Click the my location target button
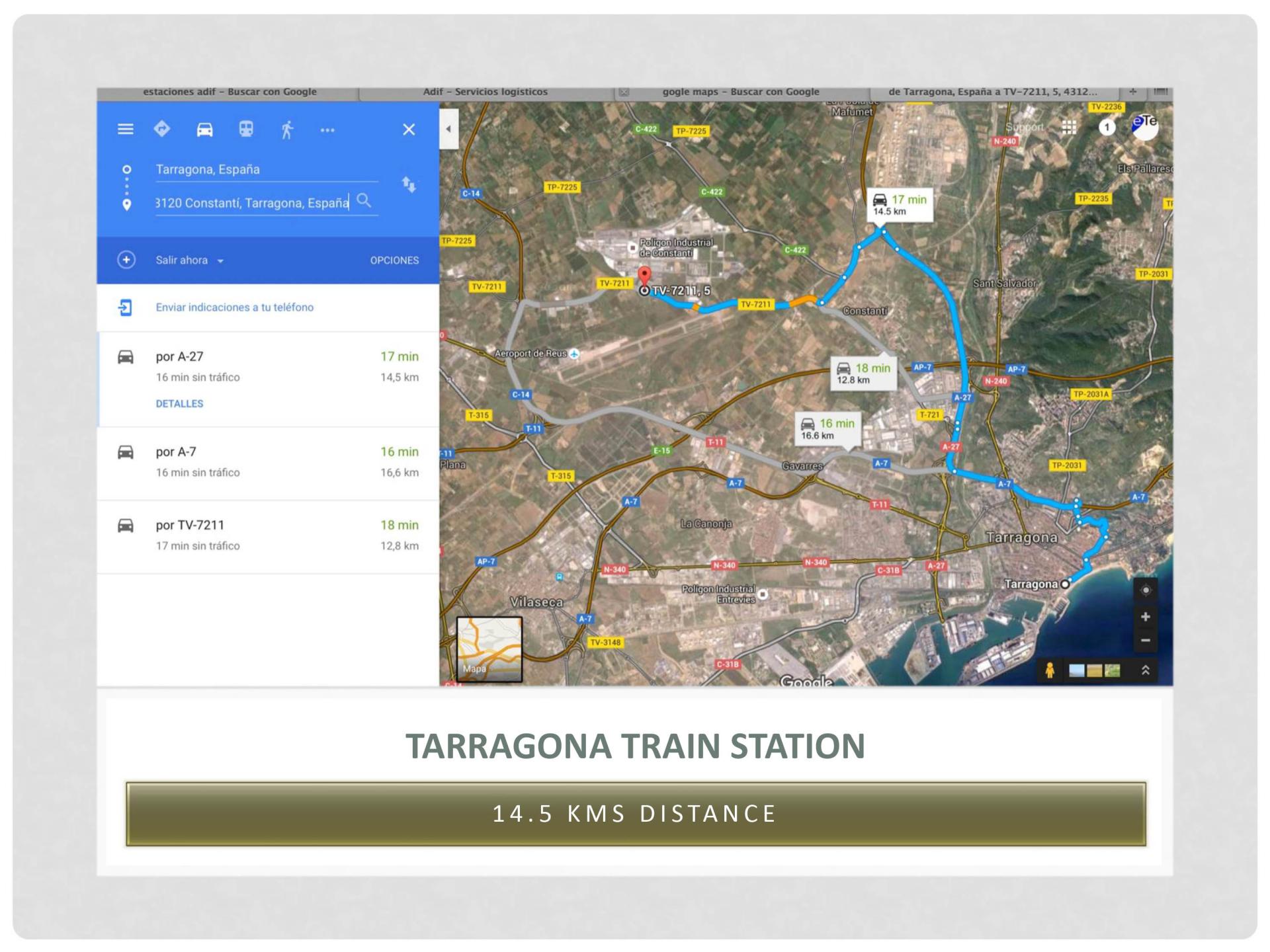The height and width of the screenshot is (952, 1270). pyautogui.click(x=1146, y=590)
